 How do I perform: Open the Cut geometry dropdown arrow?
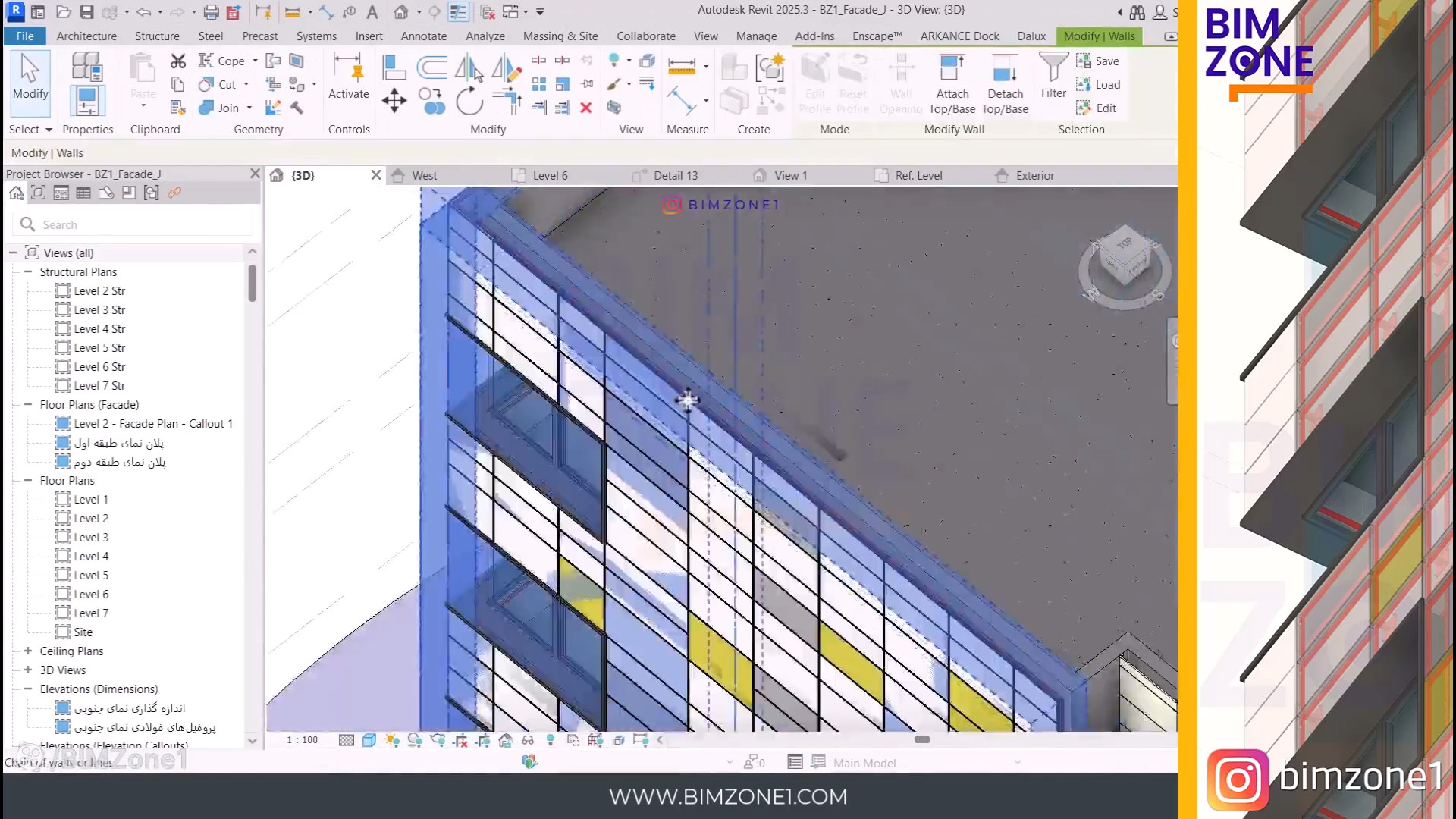point(246,84)
